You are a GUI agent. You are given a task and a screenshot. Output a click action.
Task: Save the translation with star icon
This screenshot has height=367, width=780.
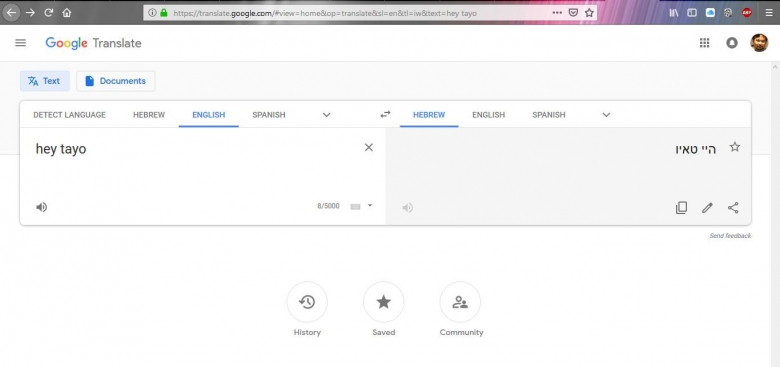coord(735,147)
